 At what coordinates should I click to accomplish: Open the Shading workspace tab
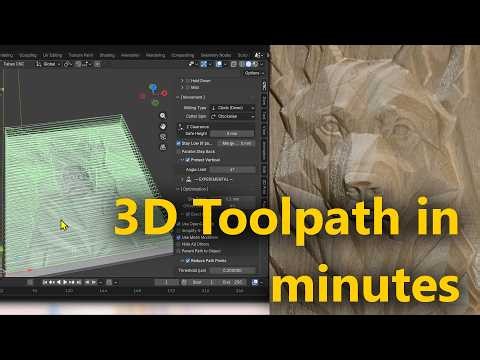tap(107, 55)
